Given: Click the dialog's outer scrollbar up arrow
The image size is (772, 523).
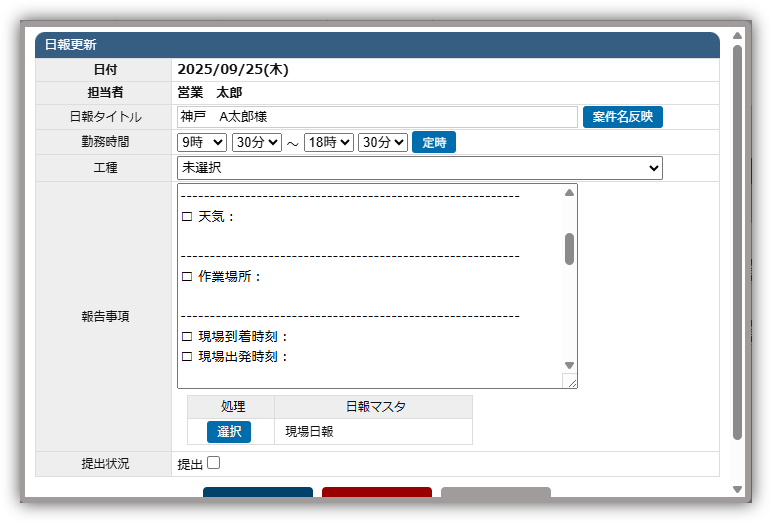Looking at the screenshot, I should tap(737, 36).
